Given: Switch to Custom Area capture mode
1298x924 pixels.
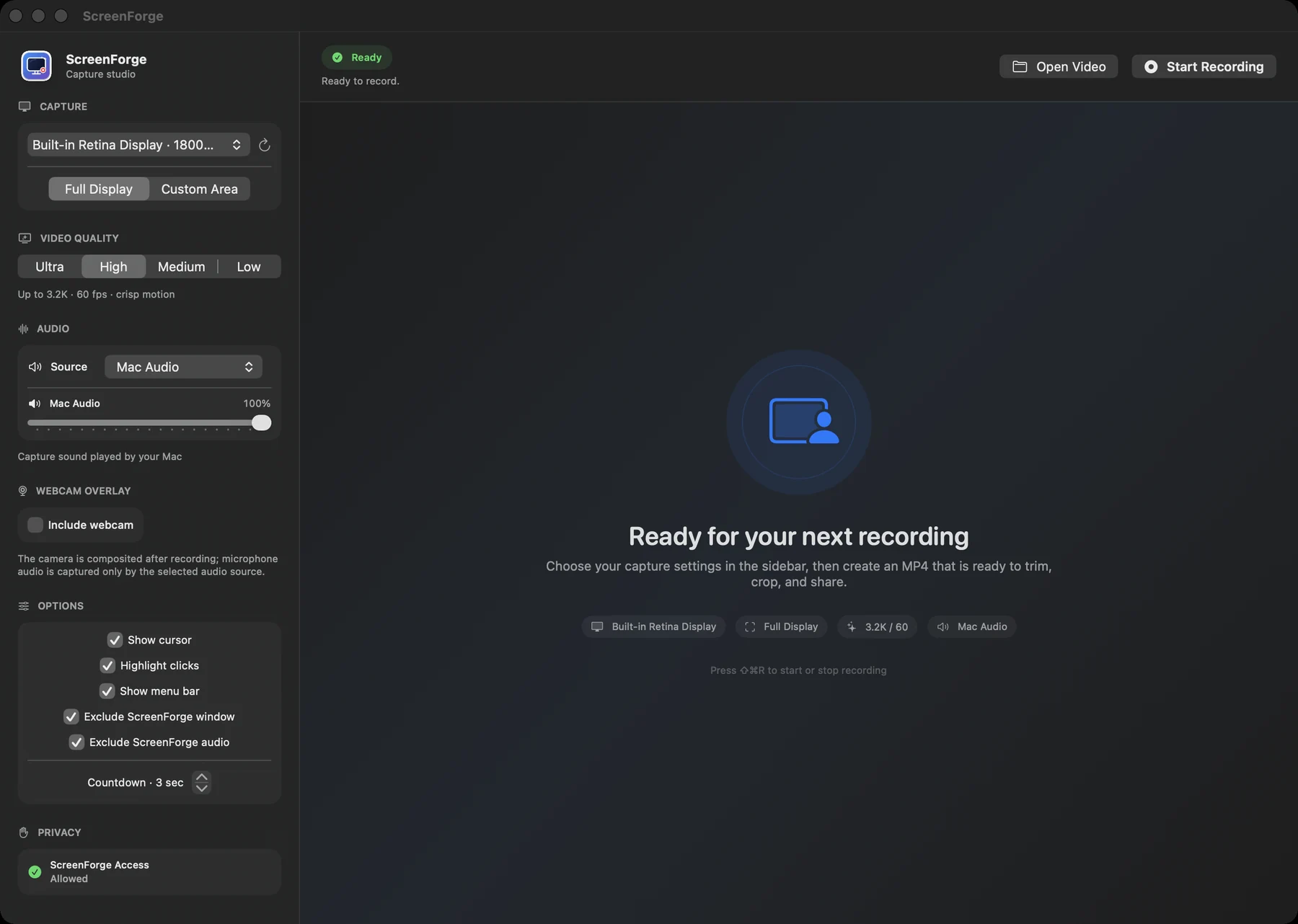Looking at the screenshot, I should [199, 189].
